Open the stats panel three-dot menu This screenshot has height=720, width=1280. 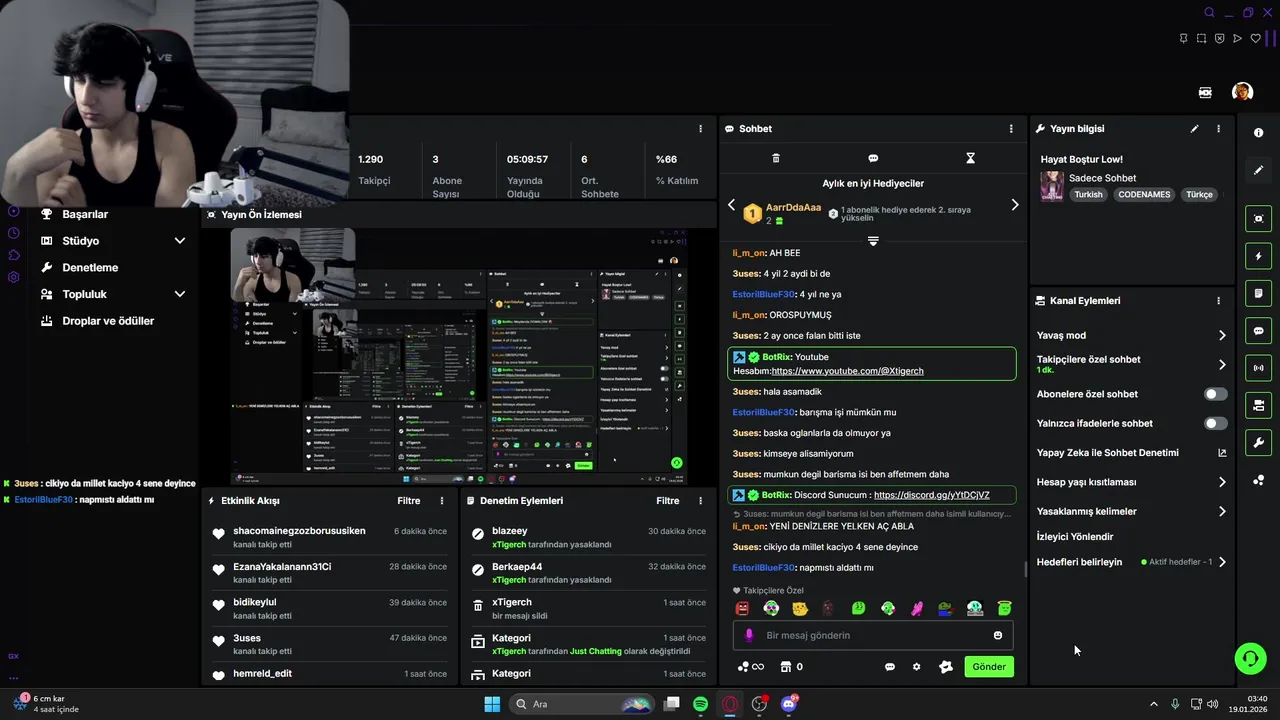click(700, 129)
